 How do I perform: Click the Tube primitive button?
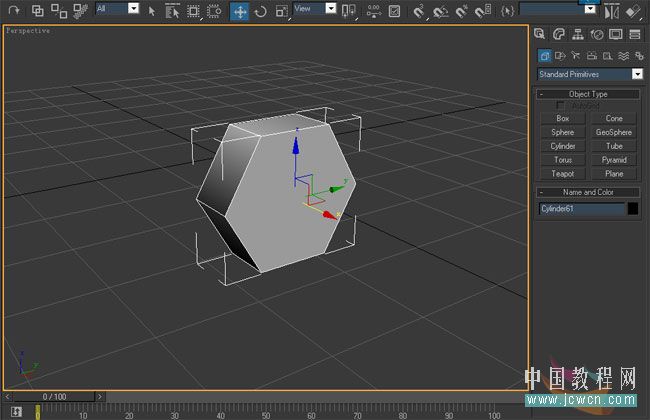pyautogui.click(x=614, y=146)
